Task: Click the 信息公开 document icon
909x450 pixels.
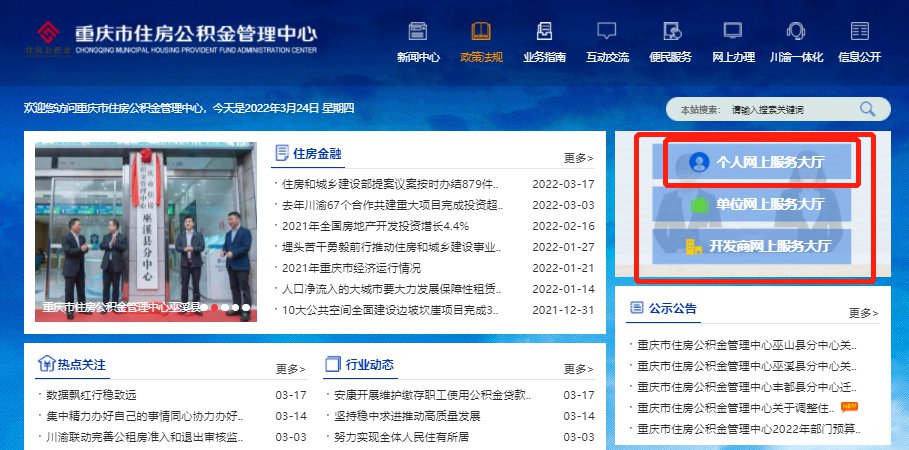Action: pyautogui.click(x=859, y=32)
